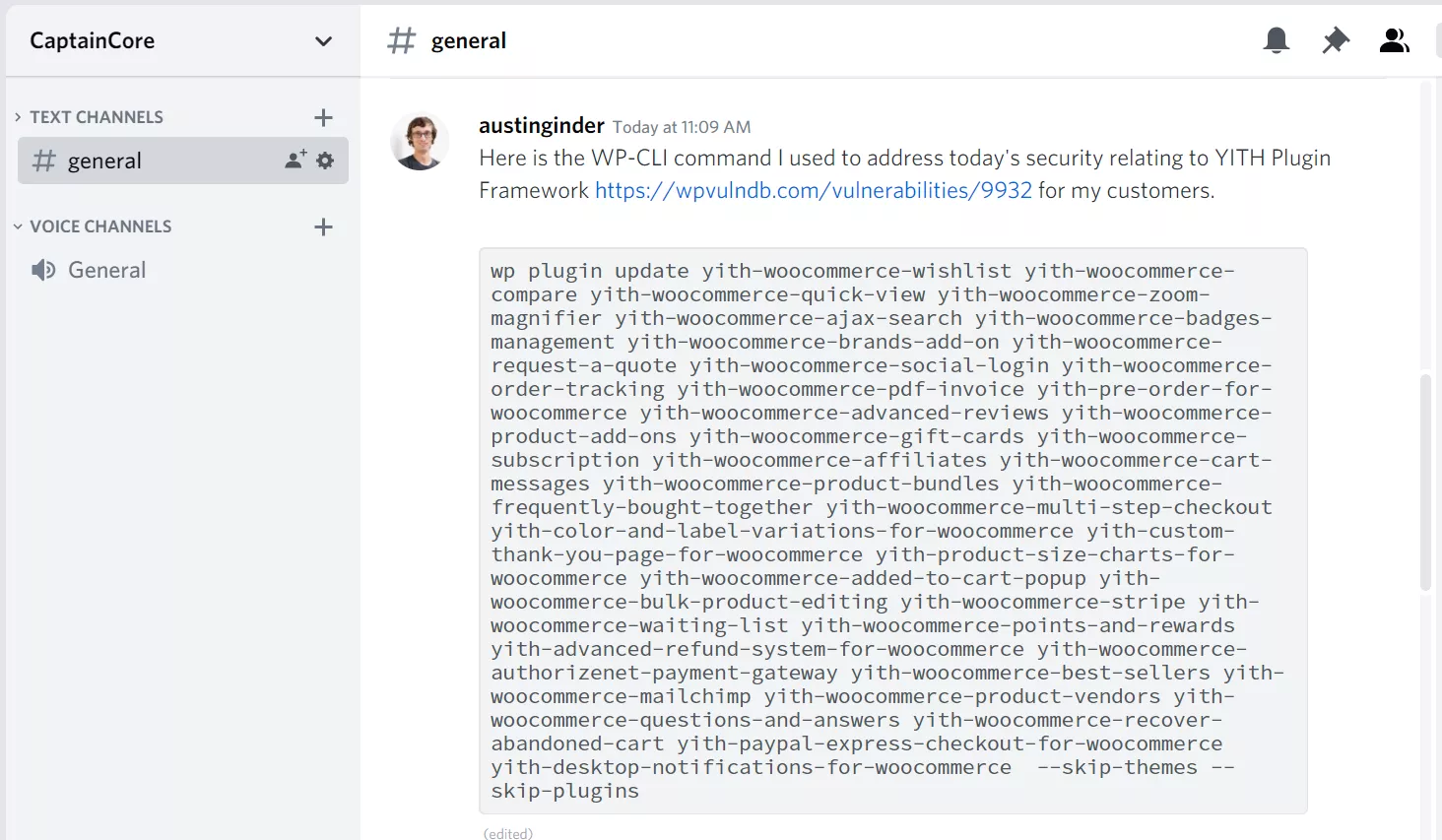This screenshot has width=1442, height=840.
Task: Open austinginder's profile avatar
Action: pyautogui.click(x=421, y=142)
